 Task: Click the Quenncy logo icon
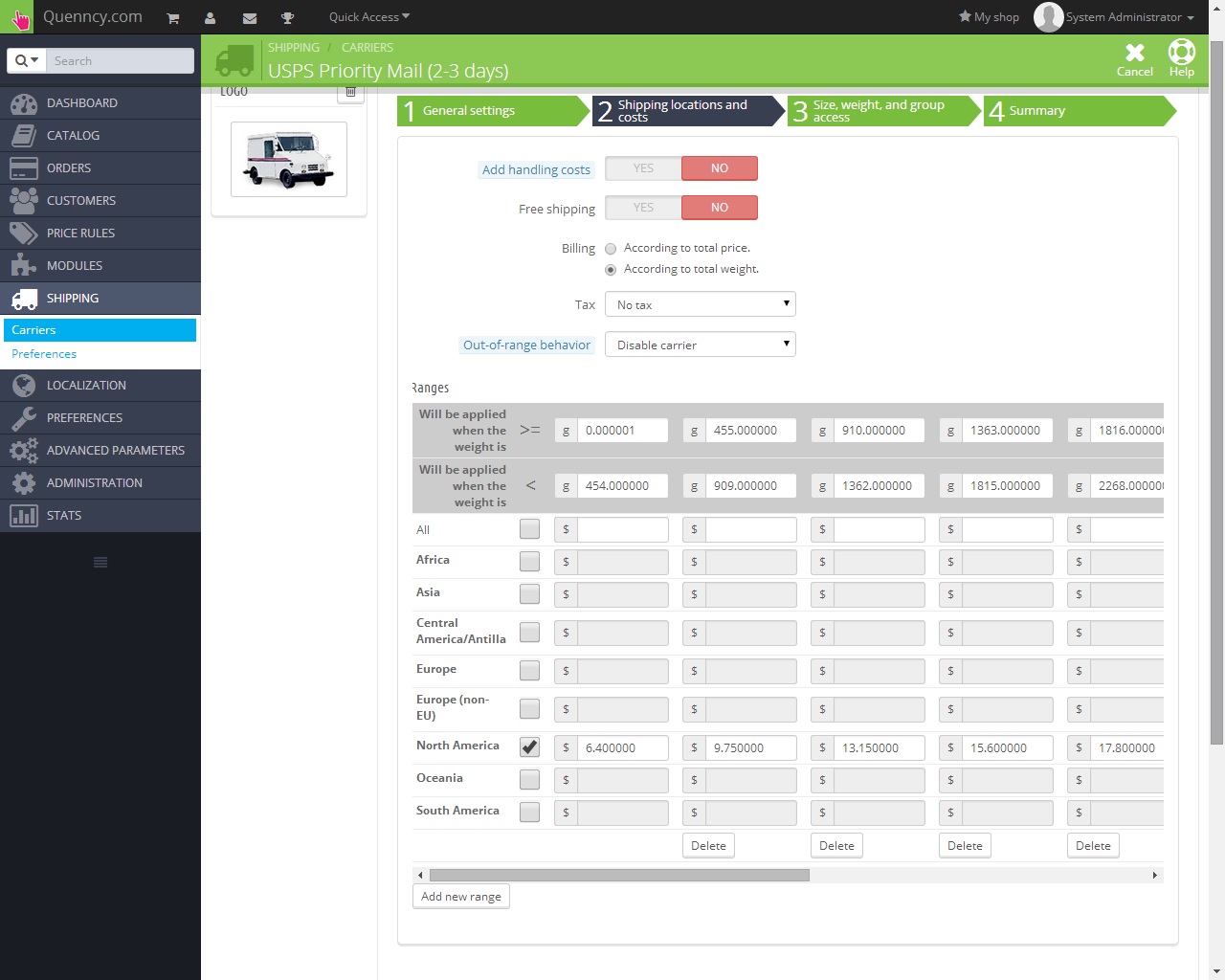[x=19, y=17]
